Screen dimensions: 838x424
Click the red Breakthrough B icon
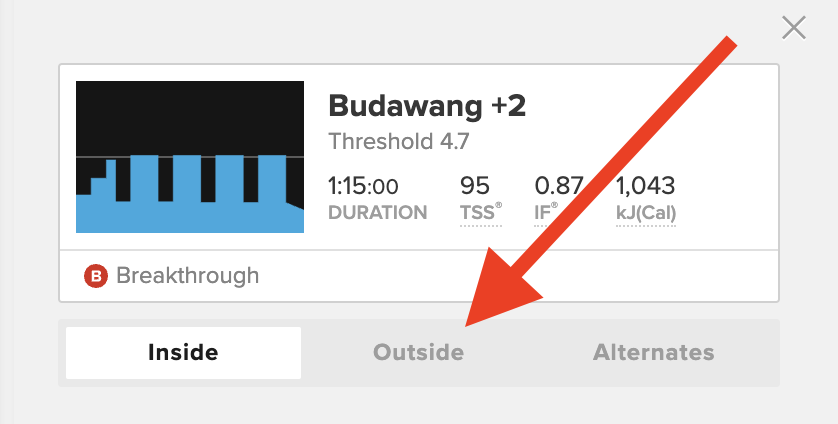point(96,276)
